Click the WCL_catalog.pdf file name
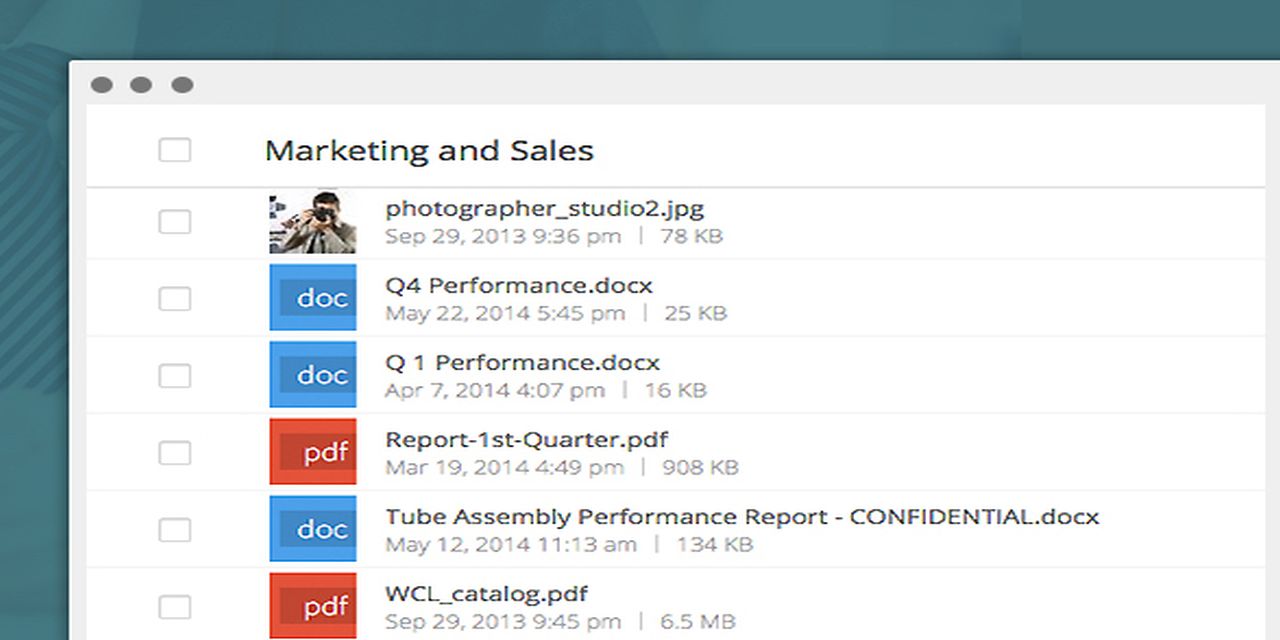1280x640 pixels. point(486,594)
